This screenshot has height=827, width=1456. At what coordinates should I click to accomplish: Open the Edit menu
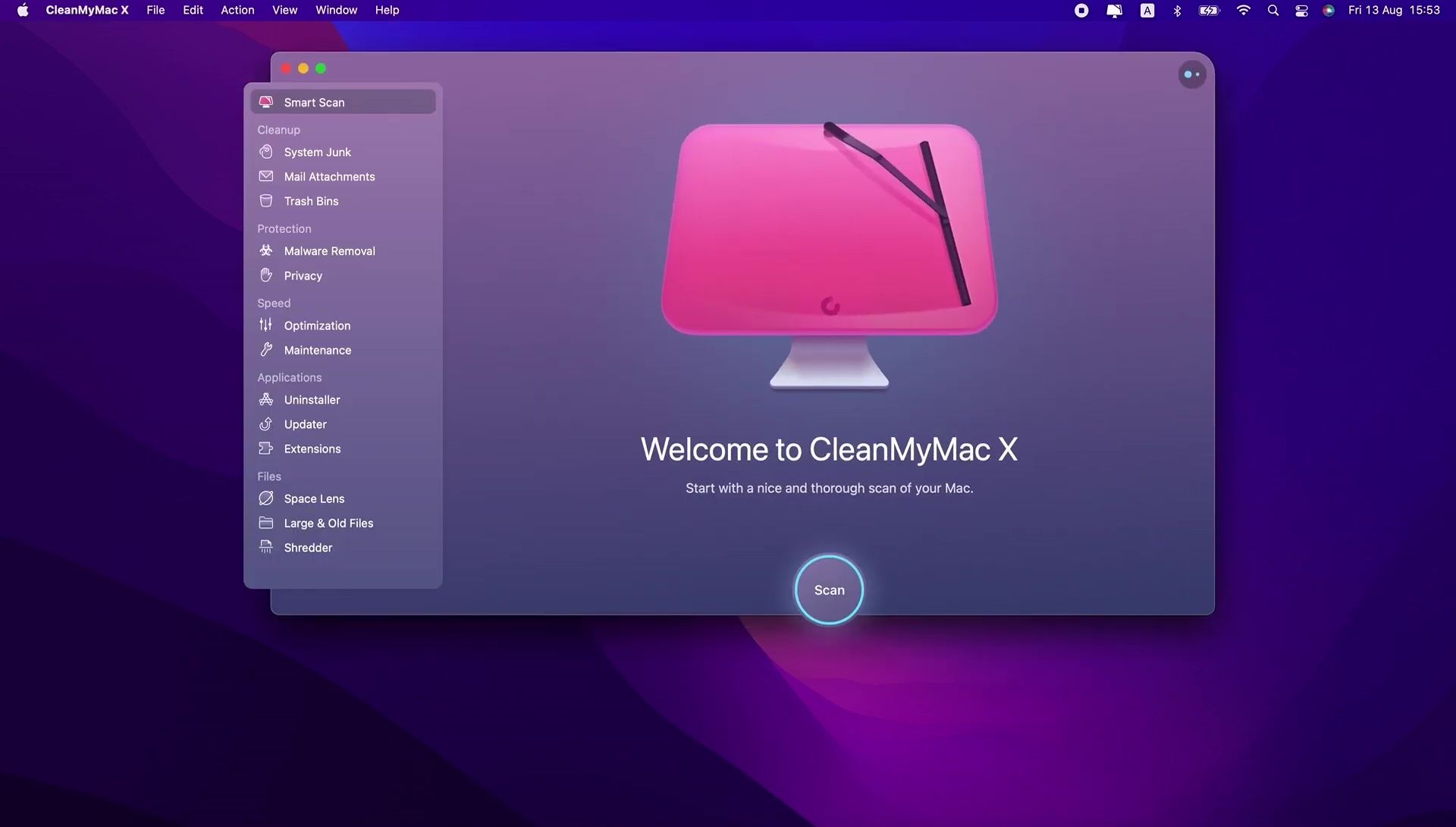click(x=193, y=10)
